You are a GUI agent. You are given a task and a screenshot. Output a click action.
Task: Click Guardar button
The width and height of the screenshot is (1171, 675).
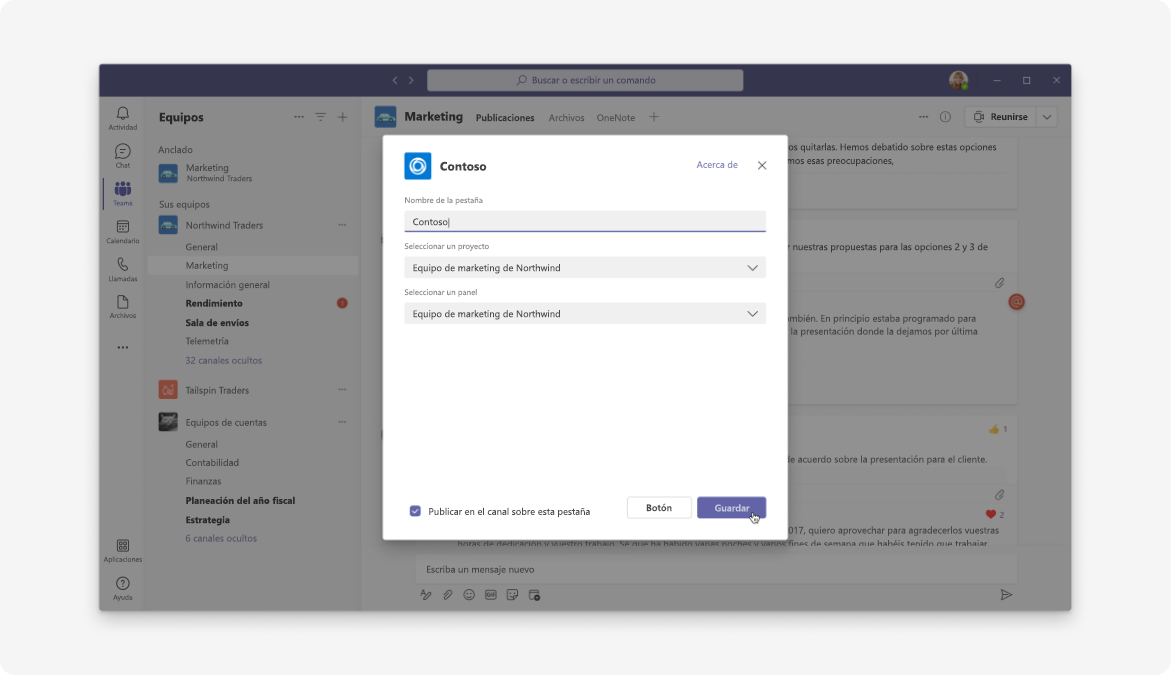pyautogui.click(x=731, y=508)
